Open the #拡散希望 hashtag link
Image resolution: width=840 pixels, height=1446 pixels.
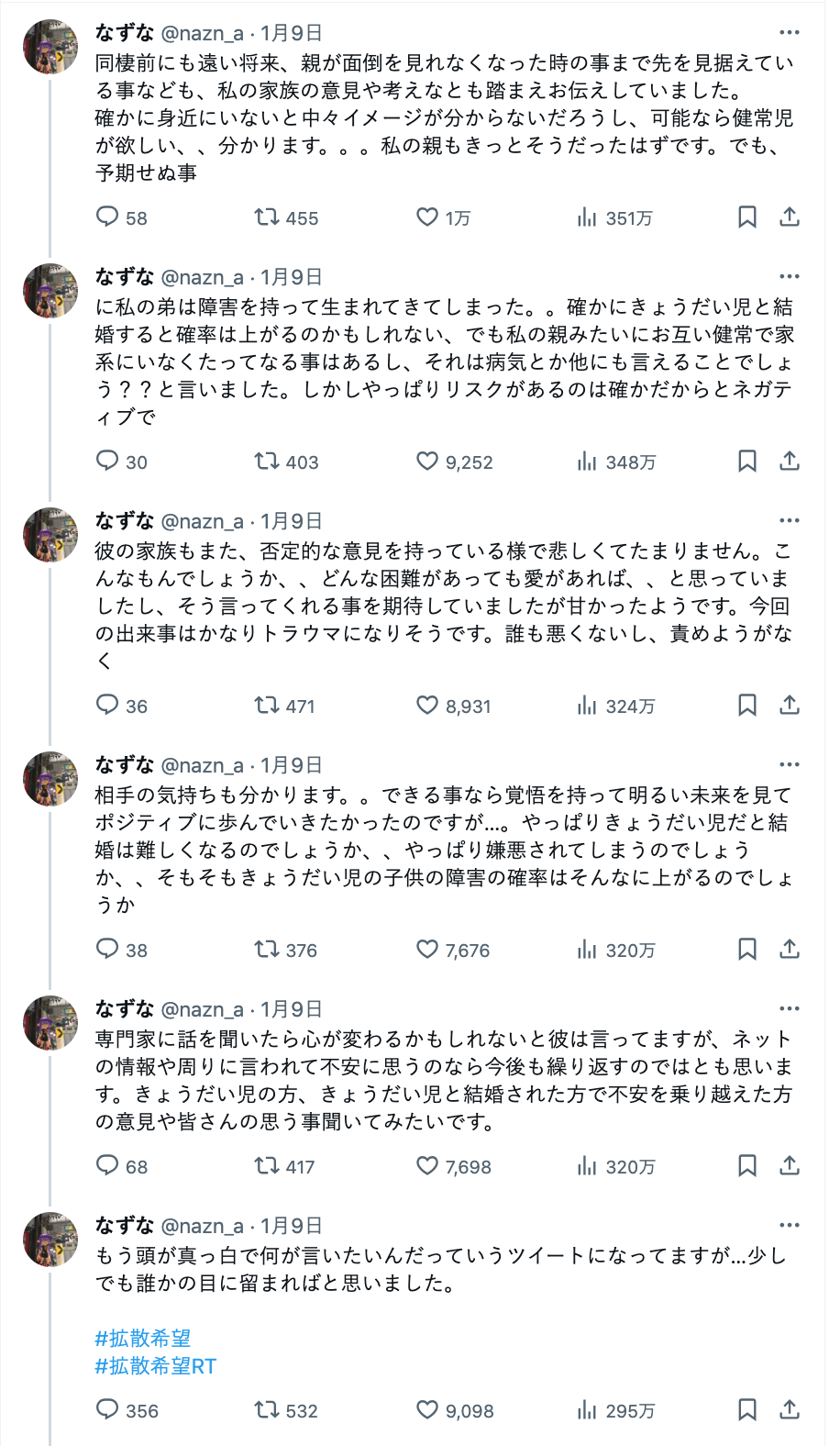(141, 1338)
